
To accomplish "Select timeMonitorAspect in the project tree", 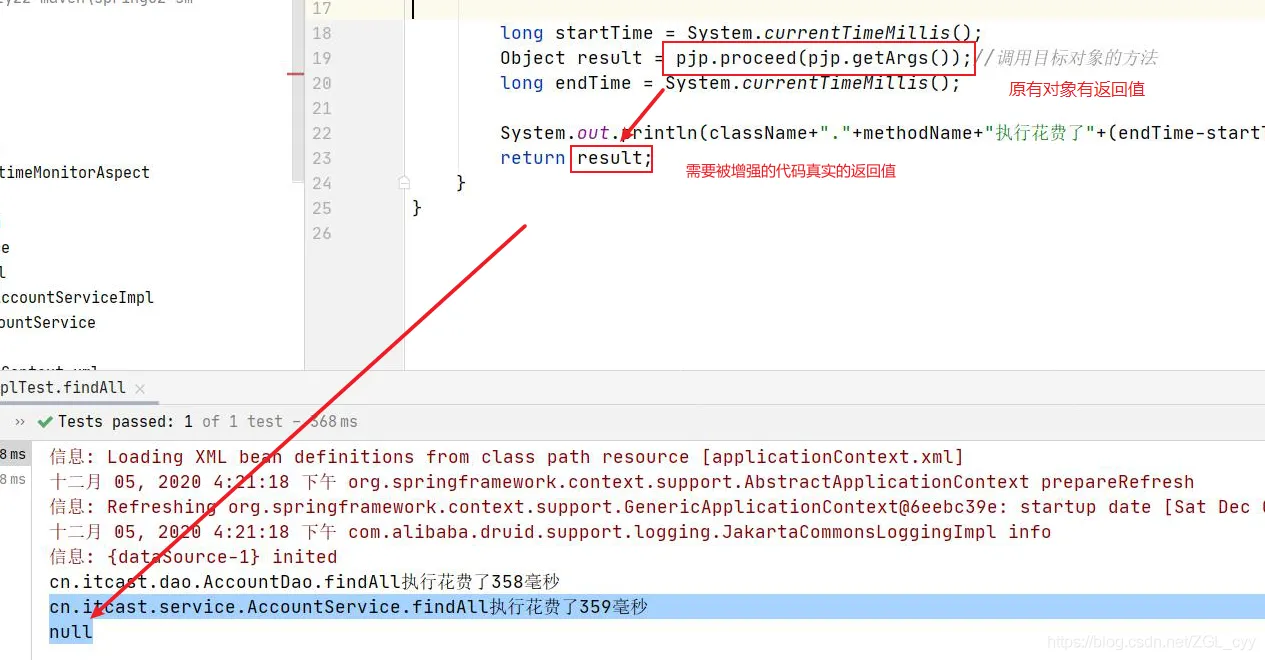I will click(x=75, y=173).
